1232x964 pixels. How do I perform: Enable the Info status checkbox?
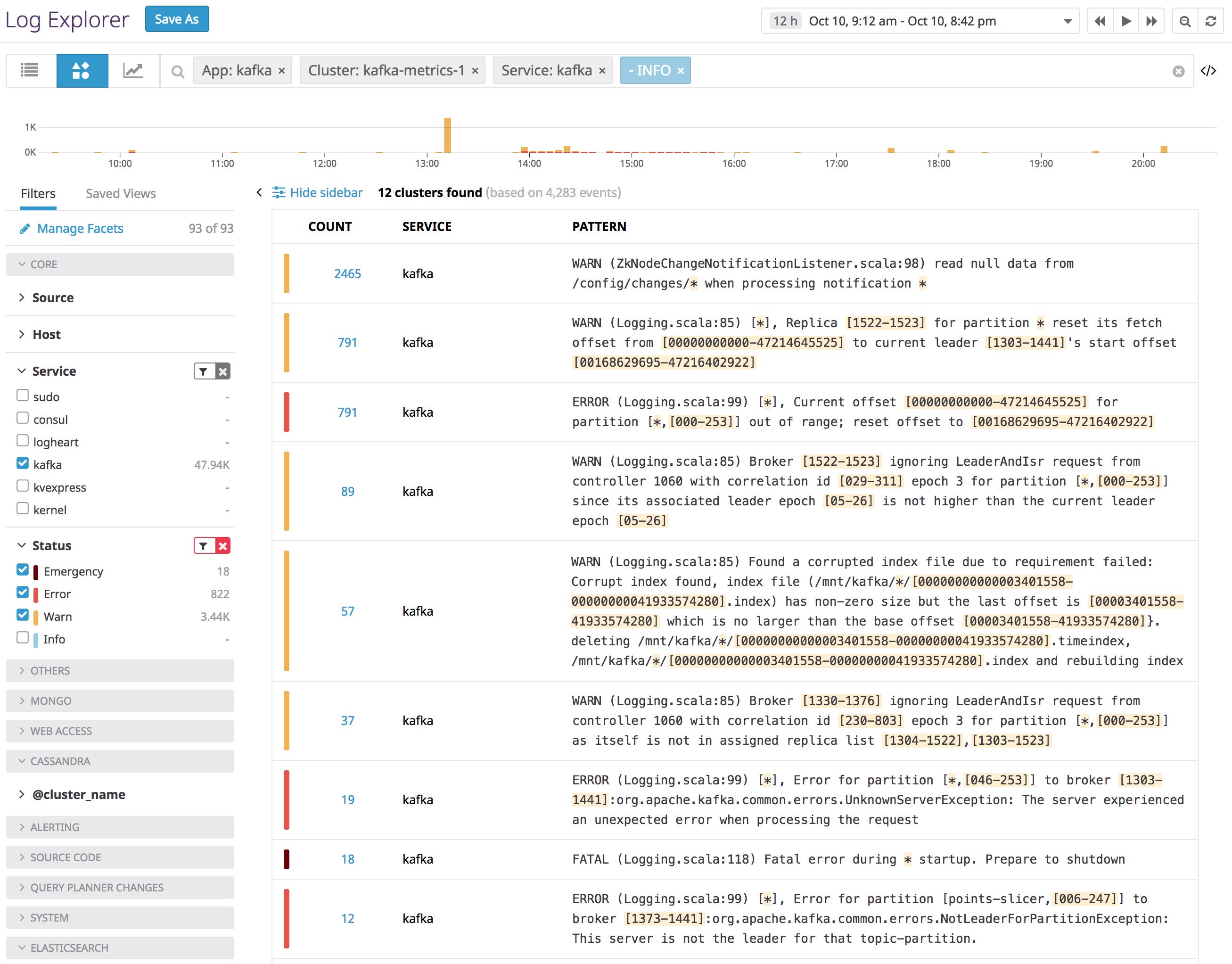click(x=23, y=638)
